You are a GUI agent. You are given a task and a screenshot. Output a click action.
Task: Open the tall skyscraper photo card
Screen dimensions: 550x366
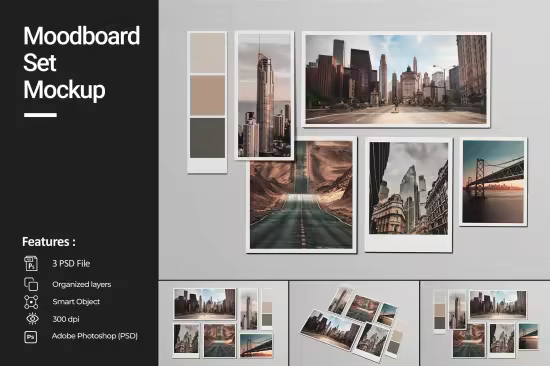[264, 95]
